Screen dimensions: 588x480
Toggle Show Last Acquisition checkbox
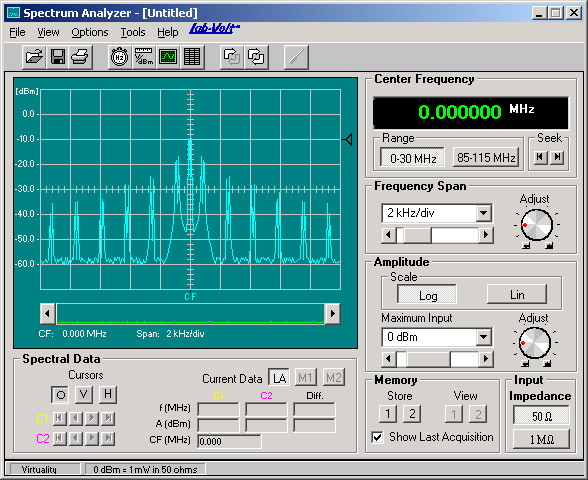pyautogui.click(x=378, y=437)
